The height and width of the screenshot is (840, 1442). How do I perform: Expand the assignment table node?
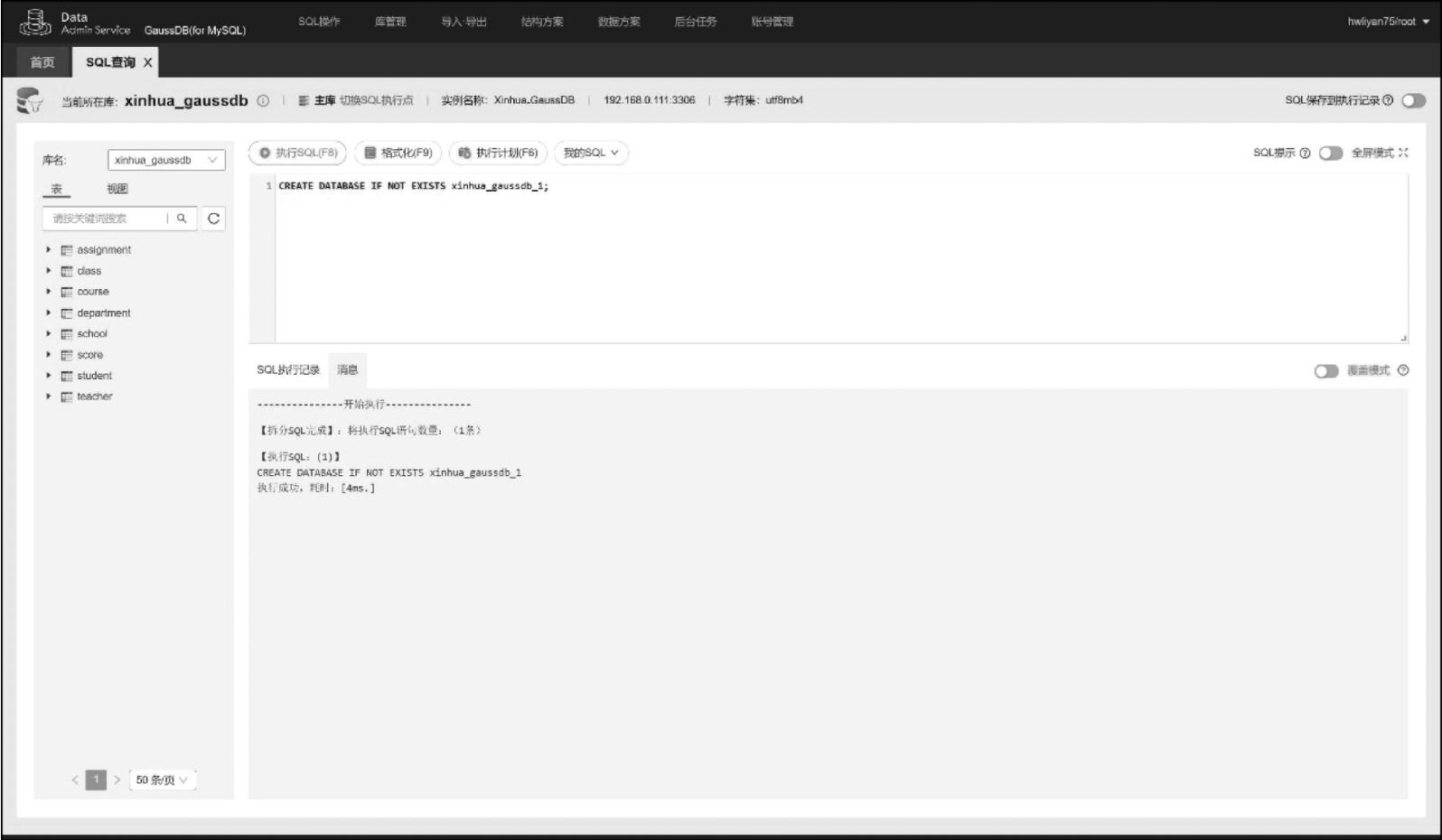pos(49,249)
